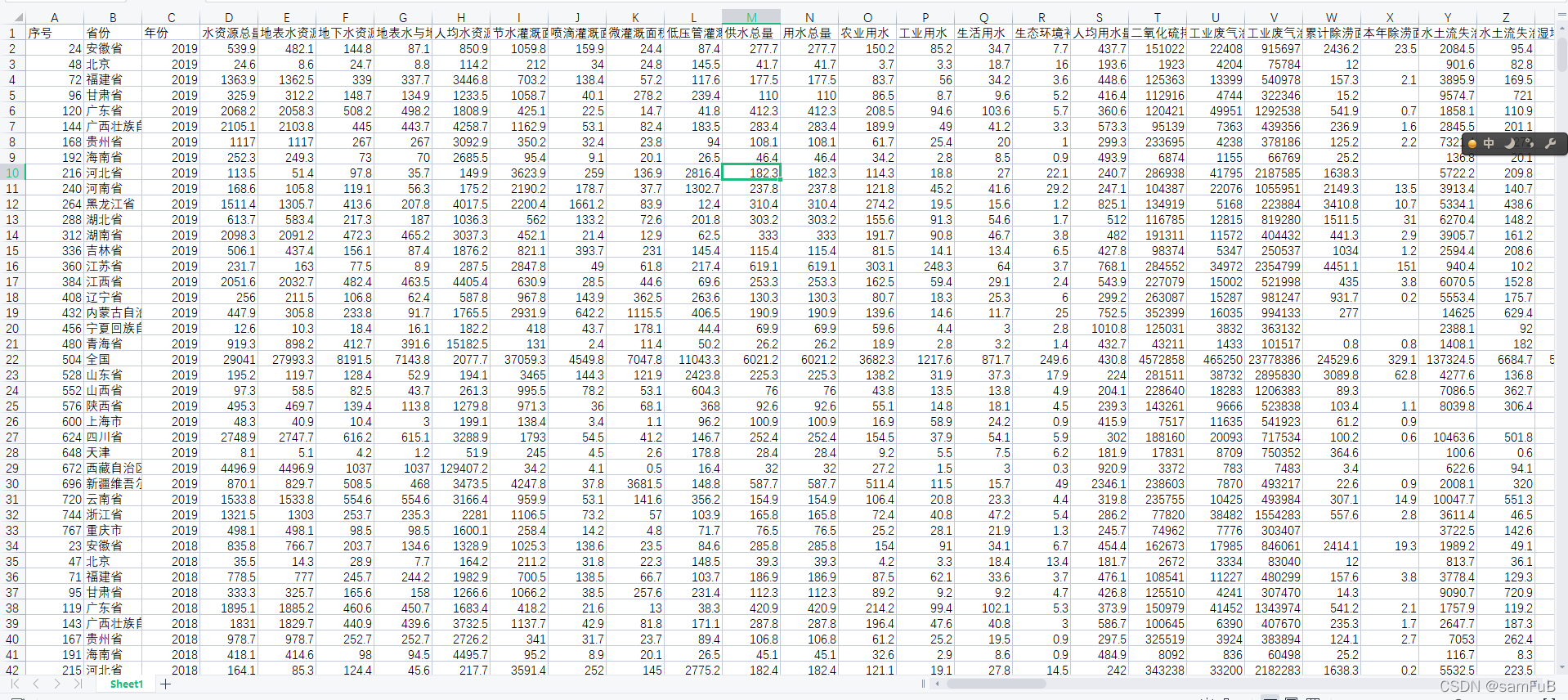The image size is (1568, 700).
Task: Click the value 3623.9 in row 10
Action: tap(519, 173)
